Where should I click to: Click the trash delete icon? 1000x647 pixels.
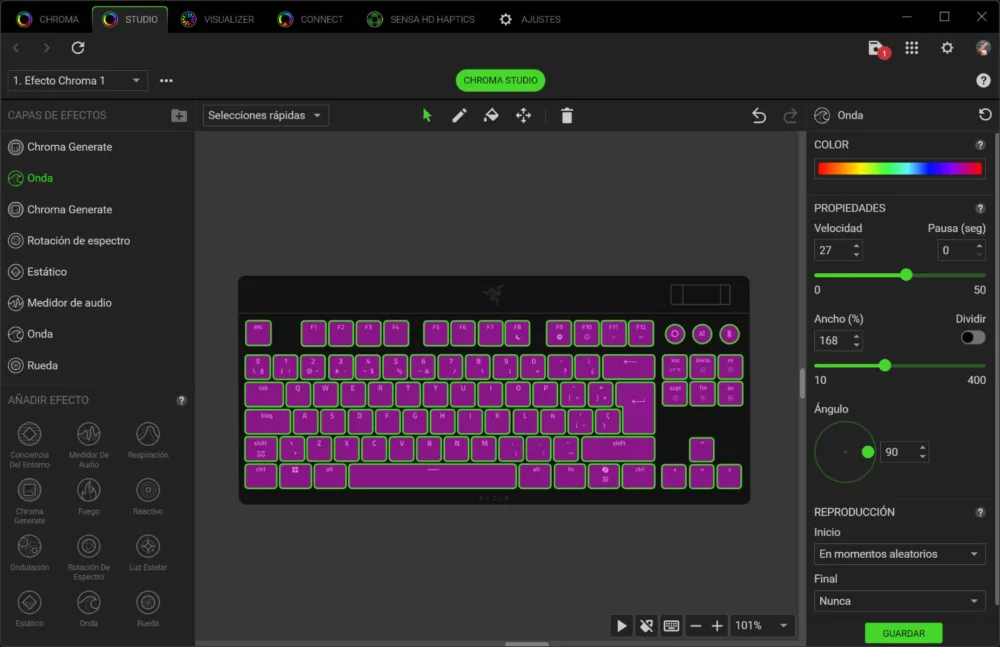click(x=566, y=115)
